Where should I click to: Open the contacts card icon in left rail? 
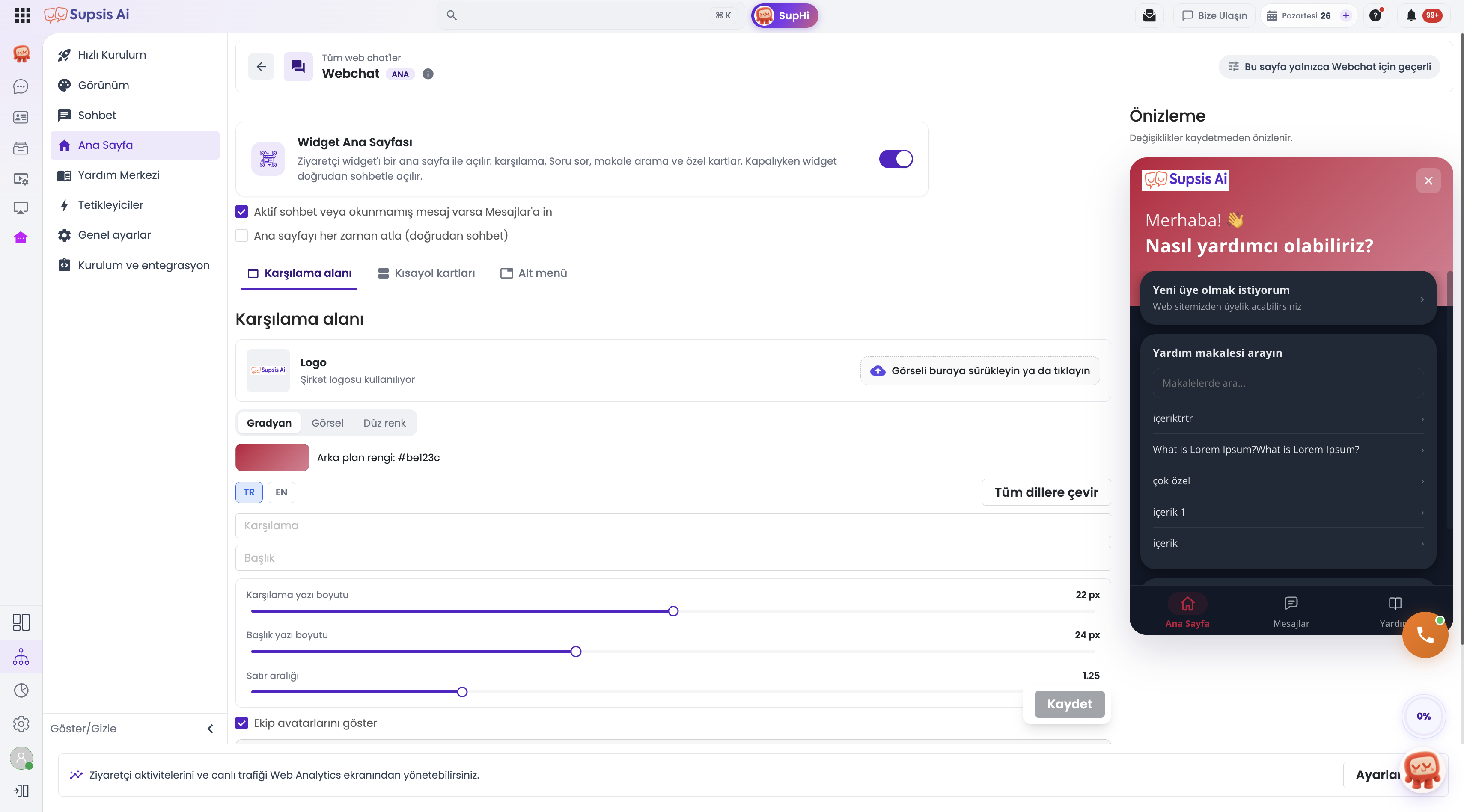click(x=21, y=117)
